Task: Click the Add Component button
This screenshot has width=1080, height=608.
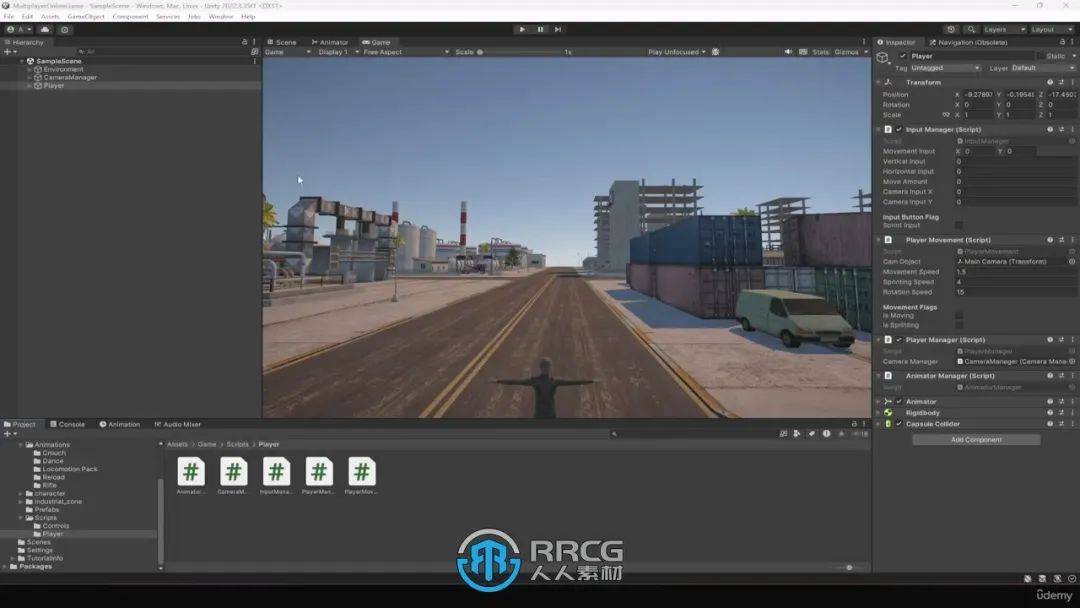Action: [976, 440]
